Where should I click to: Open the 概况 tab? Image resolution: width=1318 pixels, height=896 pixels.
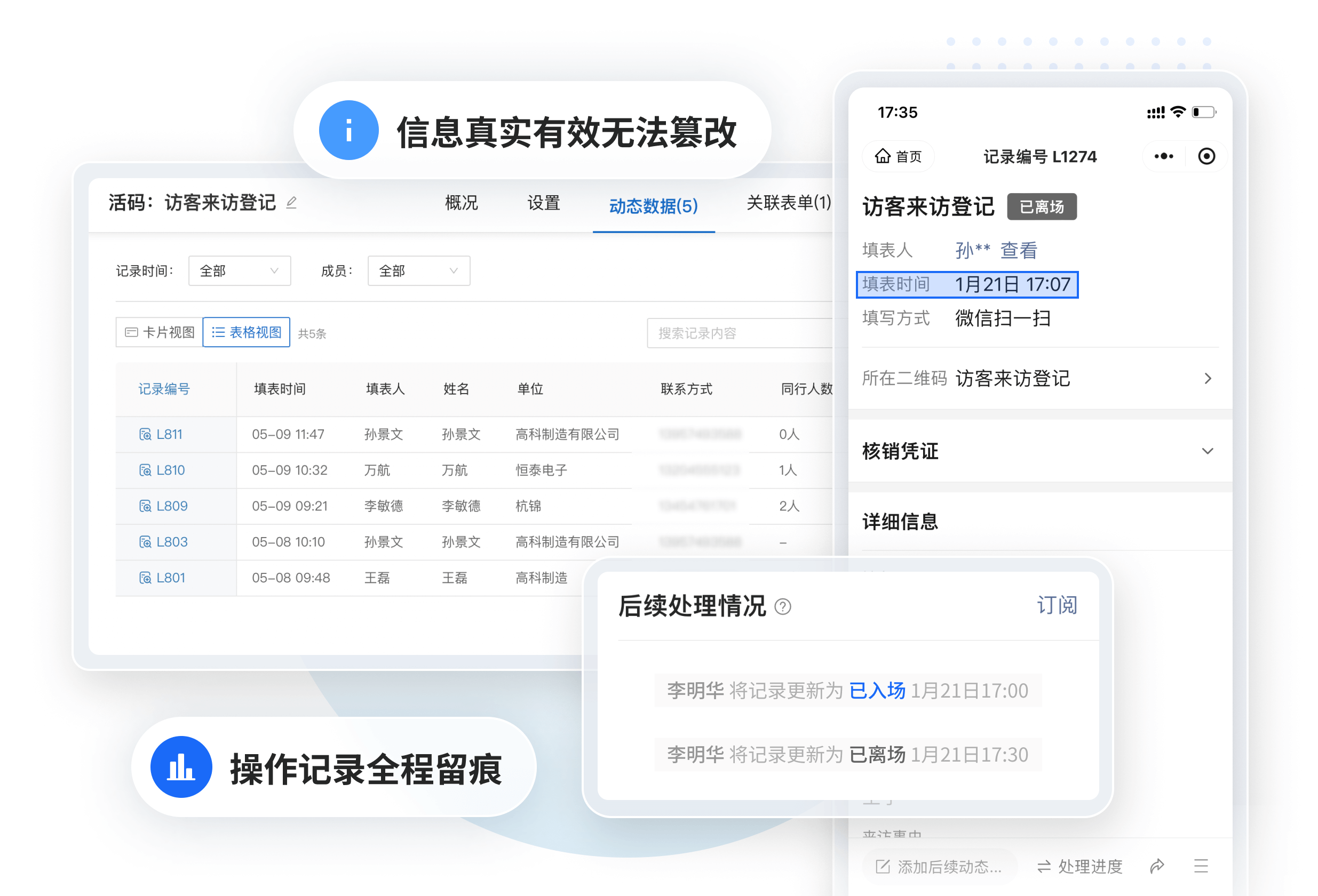[461, 203]
